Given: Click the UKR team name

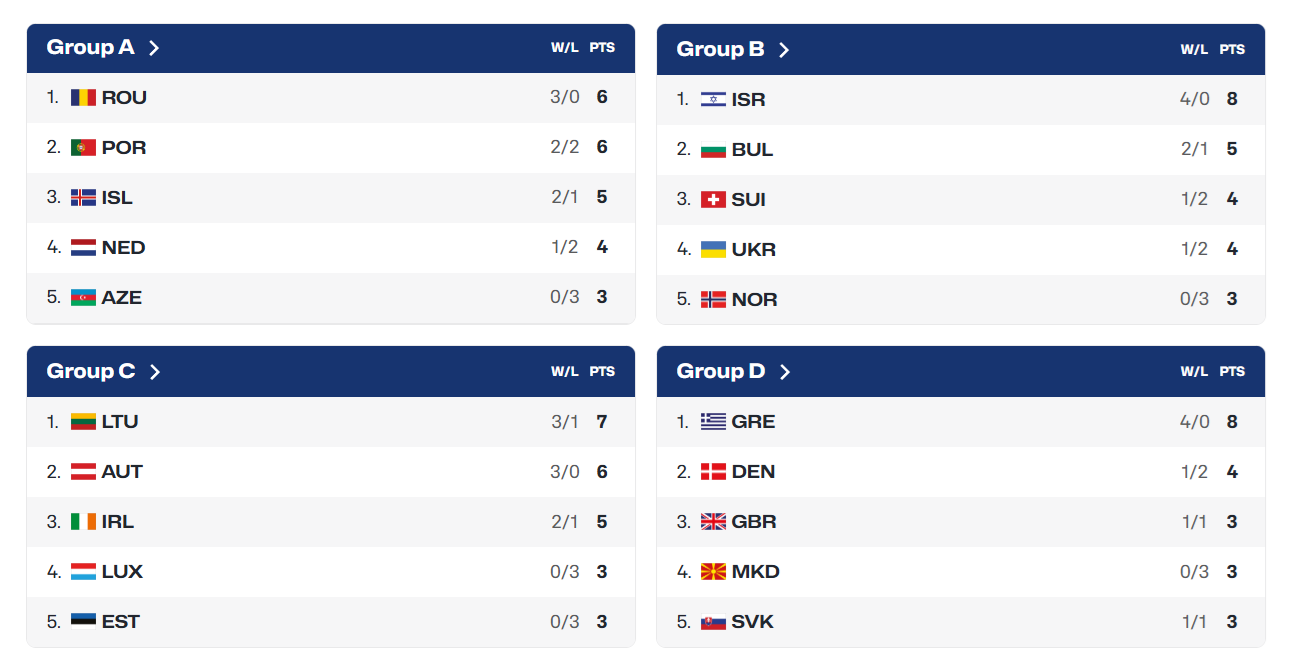Looking at the screenshot, I should click(x=754, y=250).
